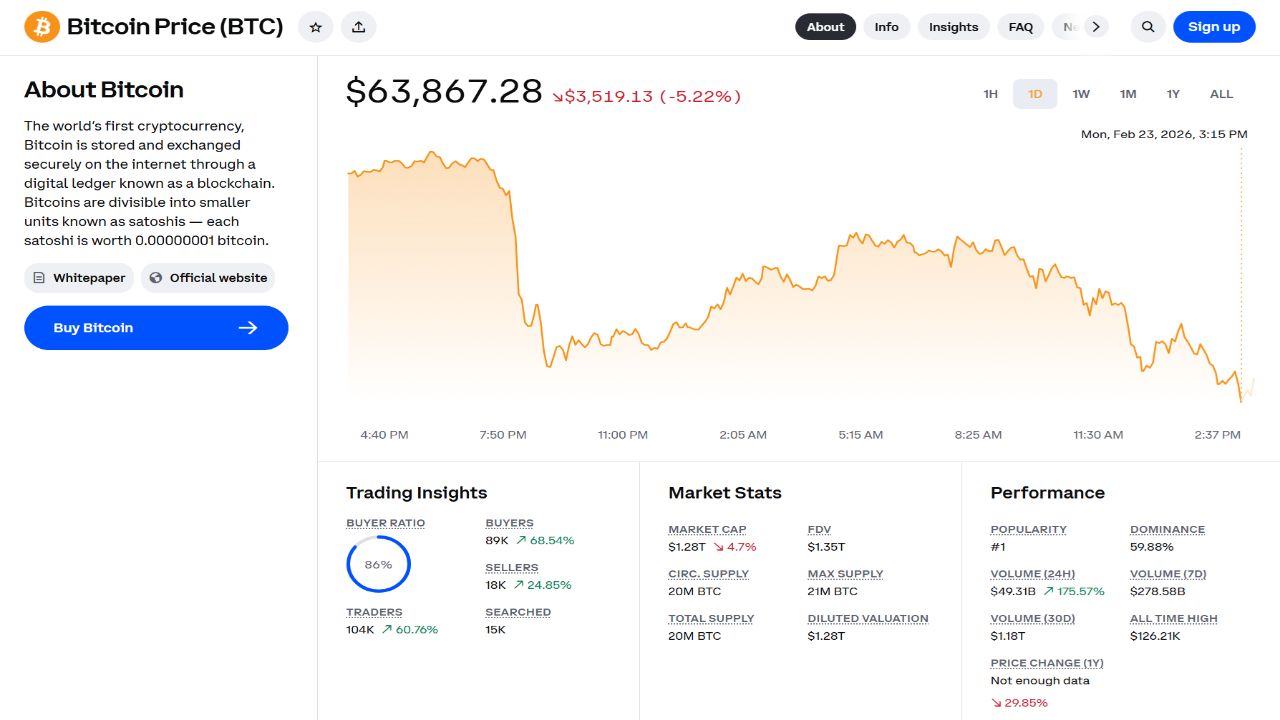
Task: Click the star favorite icon
Action: (315, 27)
